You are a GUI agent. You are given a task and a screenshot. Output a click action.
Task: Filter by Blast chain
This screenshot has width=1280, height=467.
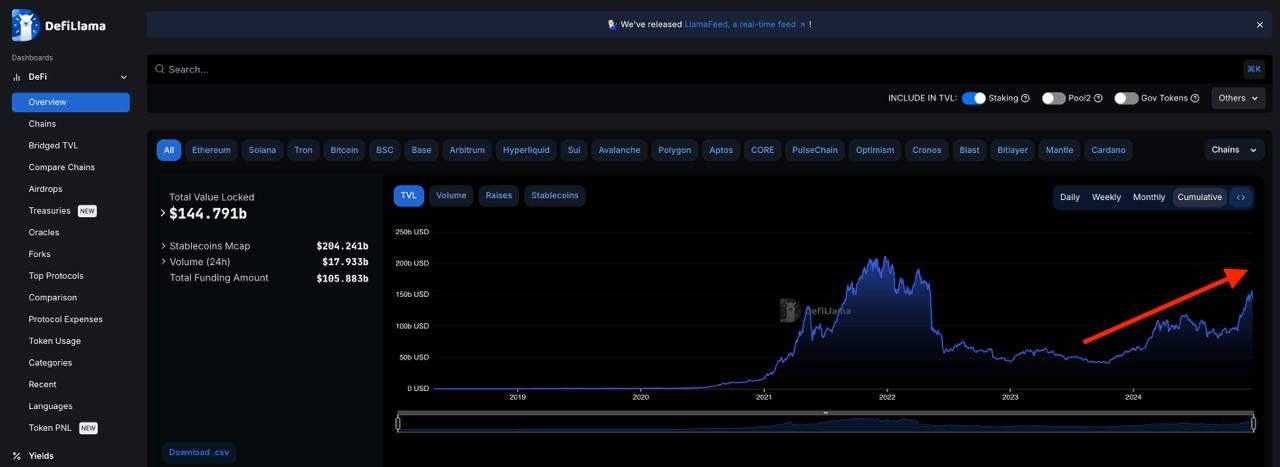click(969, 150)
